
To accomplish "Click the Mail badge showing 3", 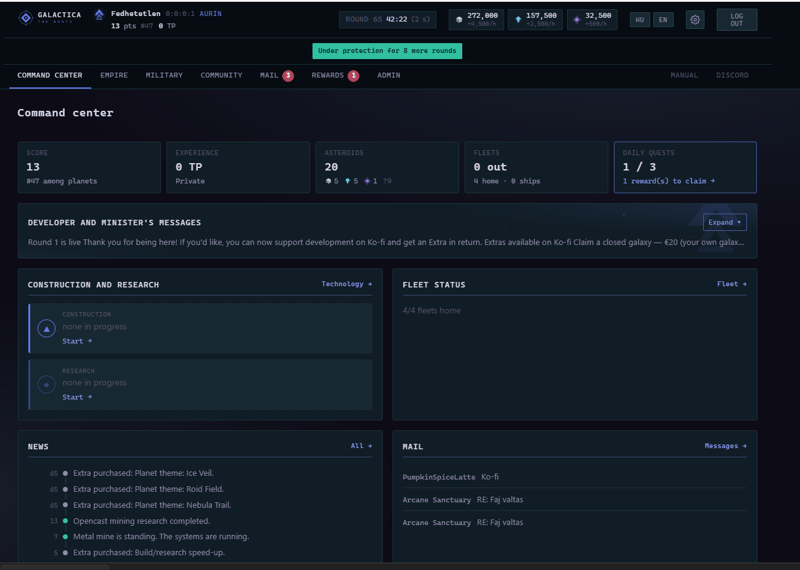I will 288,76.
